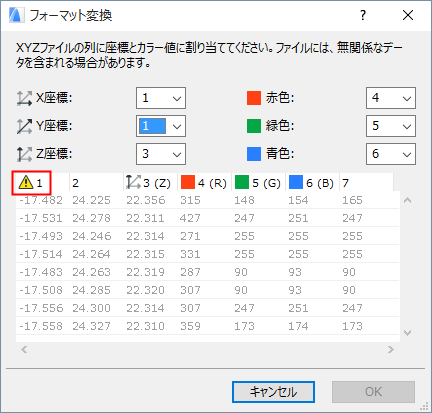Select column header 5 (G) label
Screen dimensions: 432x413
[266, 183]
